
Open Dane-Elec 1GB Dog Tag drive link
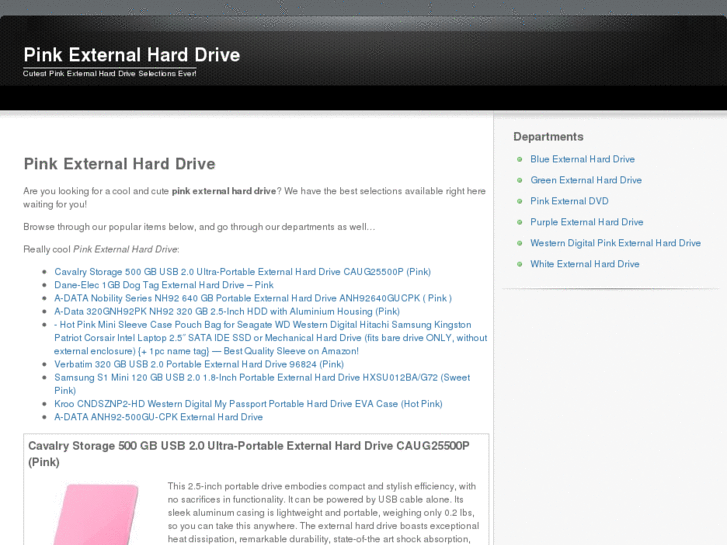164,285
